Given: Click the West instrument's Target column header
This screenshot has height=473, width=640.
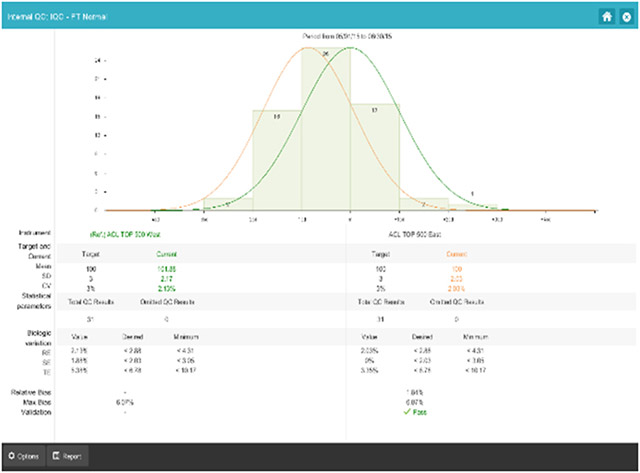Looking at the screenshot, I should tap(91, 254).
